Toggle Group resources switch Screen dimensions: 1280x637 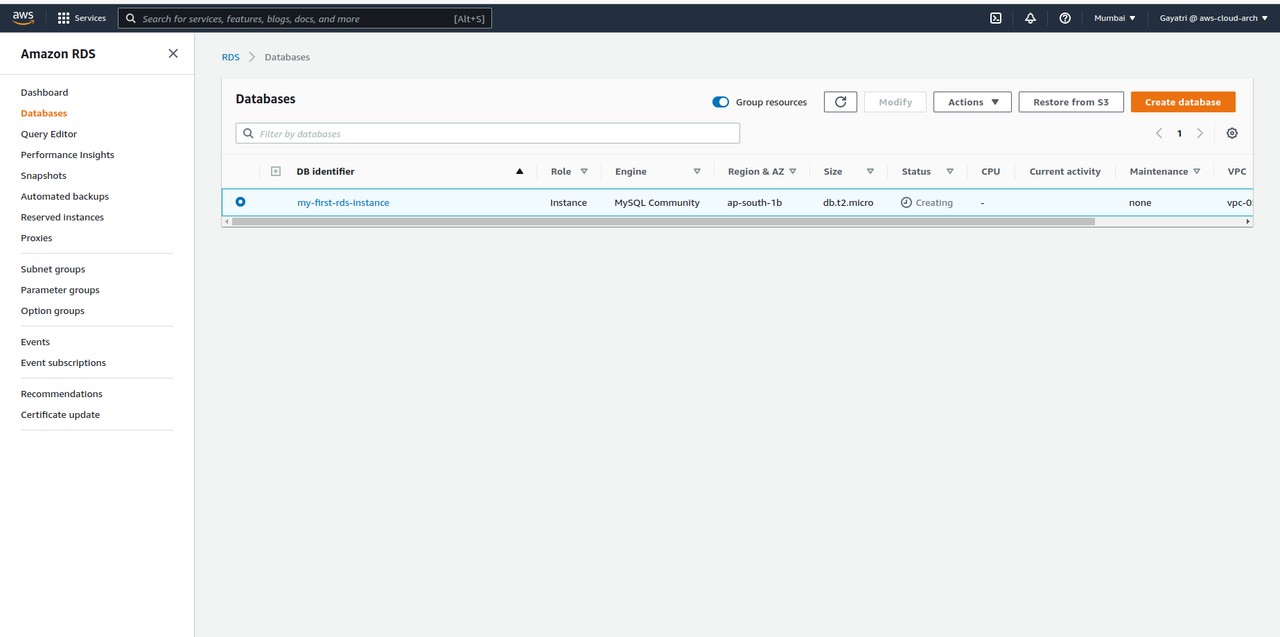tap(721, 102)
